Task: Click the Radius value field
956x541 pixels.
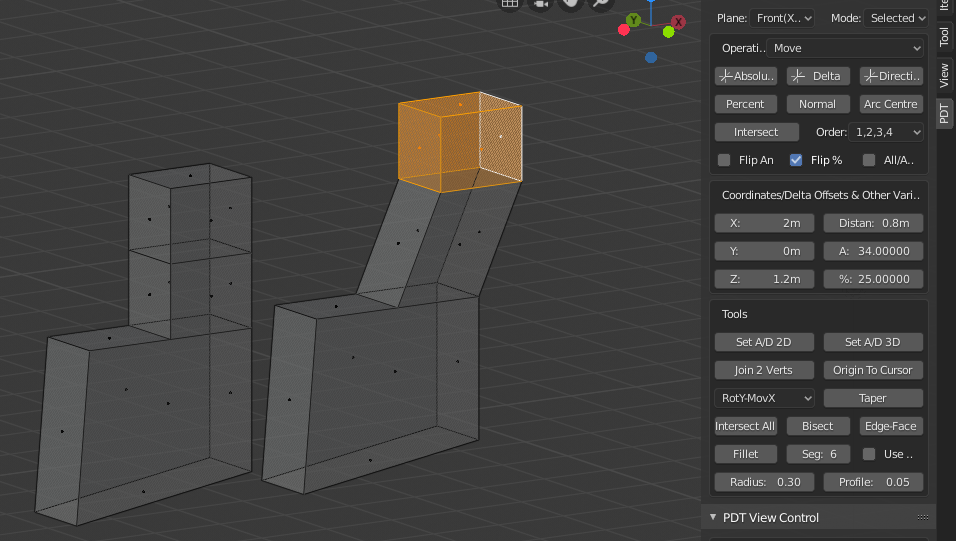Action: (765, 482)
